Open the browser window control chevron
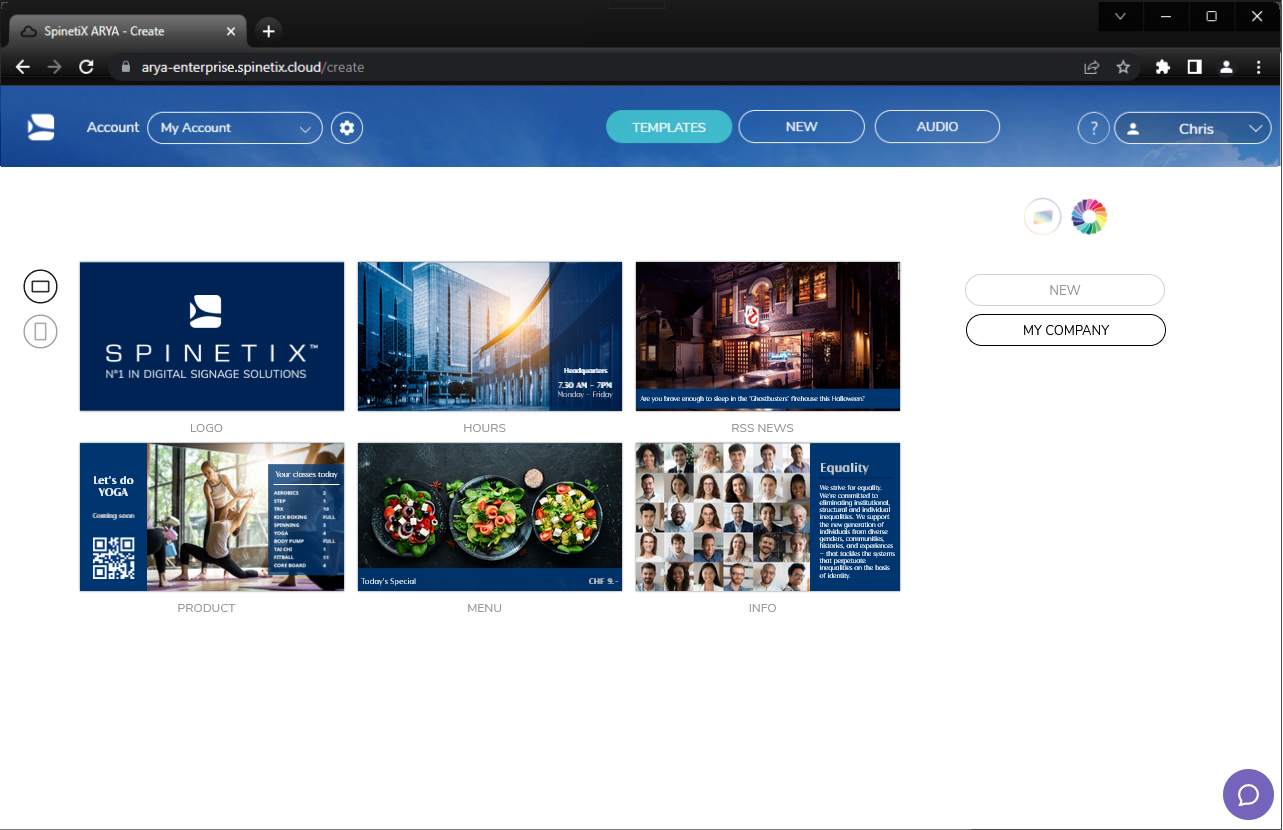The width and height of the screenshot is (1283, 830). 1119,16
